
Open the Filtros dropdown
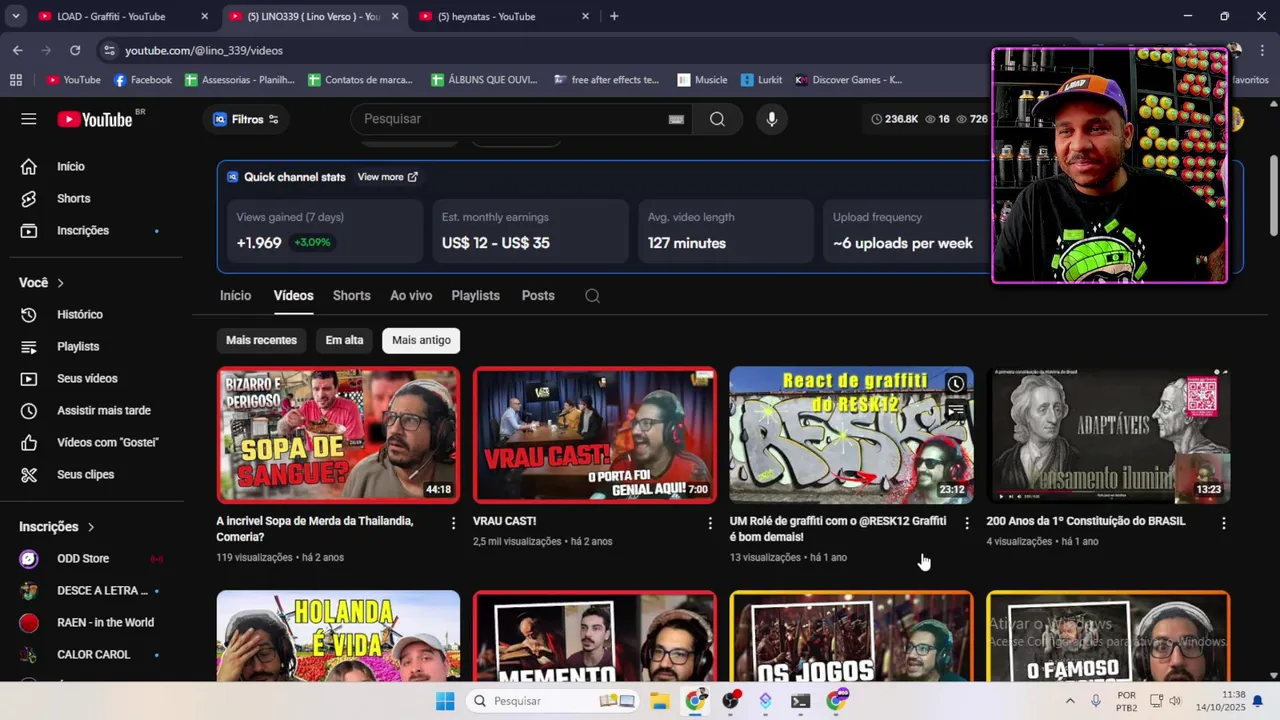tap(246, 119)
